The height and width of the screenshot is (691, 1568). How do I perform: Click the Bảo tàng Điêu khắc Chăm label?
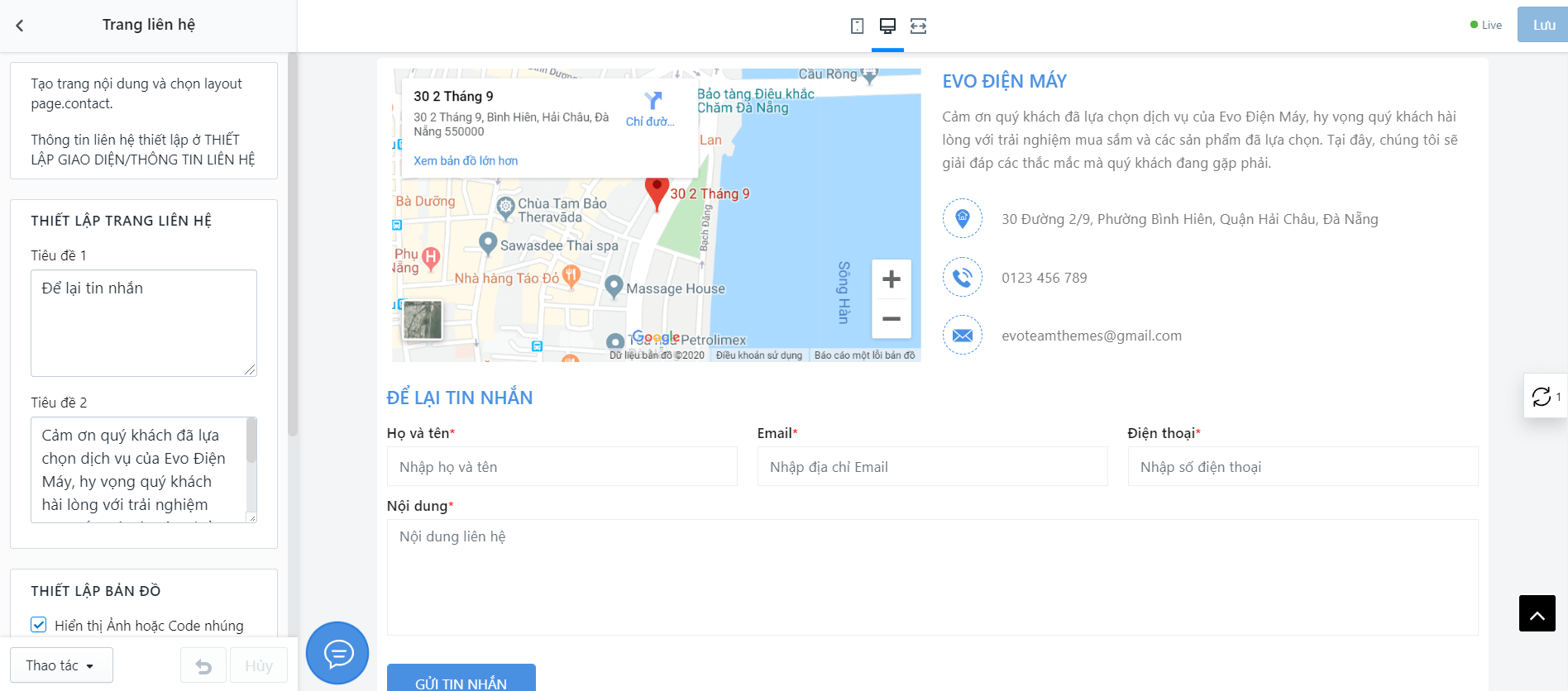click(x=756, y=101)
